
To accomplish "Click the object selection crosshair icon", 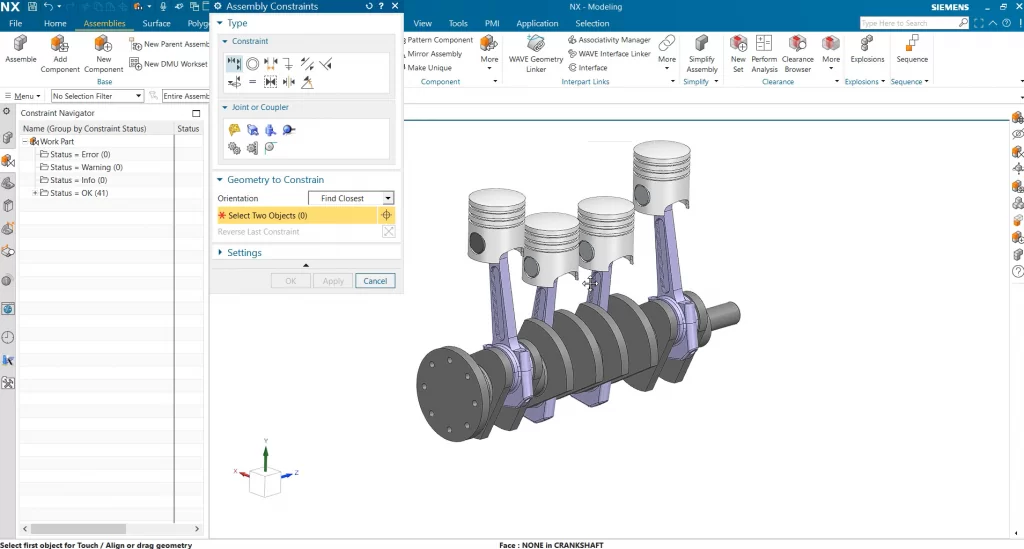I will pos(386,215).
